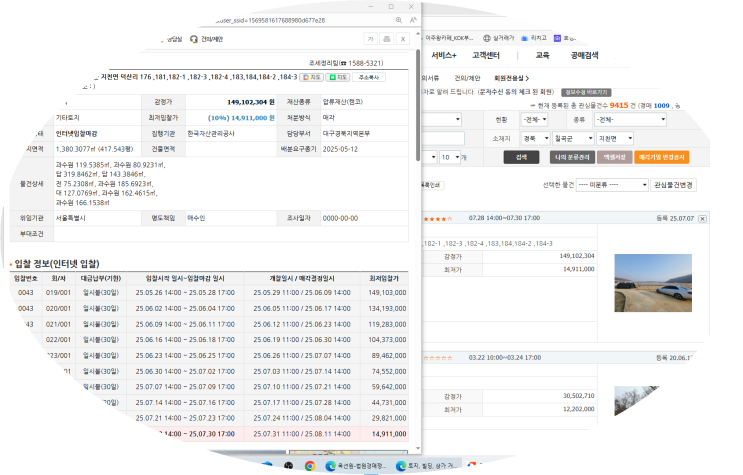Open the black round app in taskbar
The width and height of the screenshot is (743, 475).
(x=288, y=466)
